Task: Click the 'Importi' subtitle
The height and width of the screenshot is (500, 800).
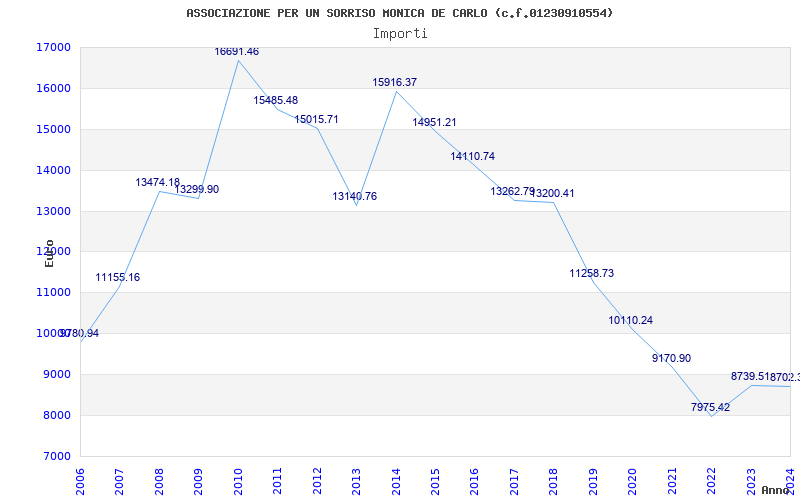Action: [400, 34]
